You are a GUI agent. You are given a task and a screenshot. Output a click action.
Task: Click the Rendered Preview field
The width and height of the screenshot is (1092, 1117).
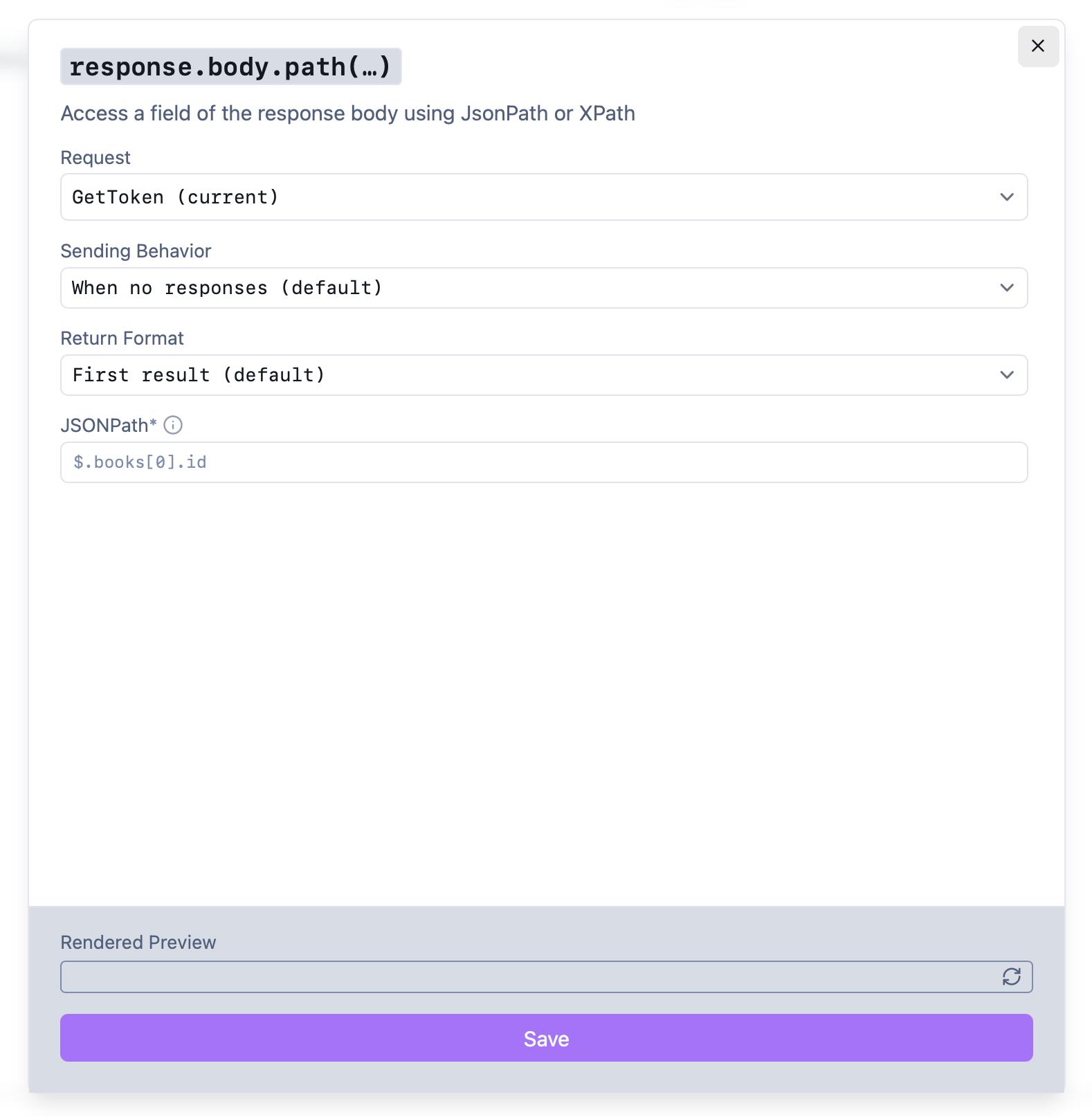pyautogui.click(x=484, y=977)
